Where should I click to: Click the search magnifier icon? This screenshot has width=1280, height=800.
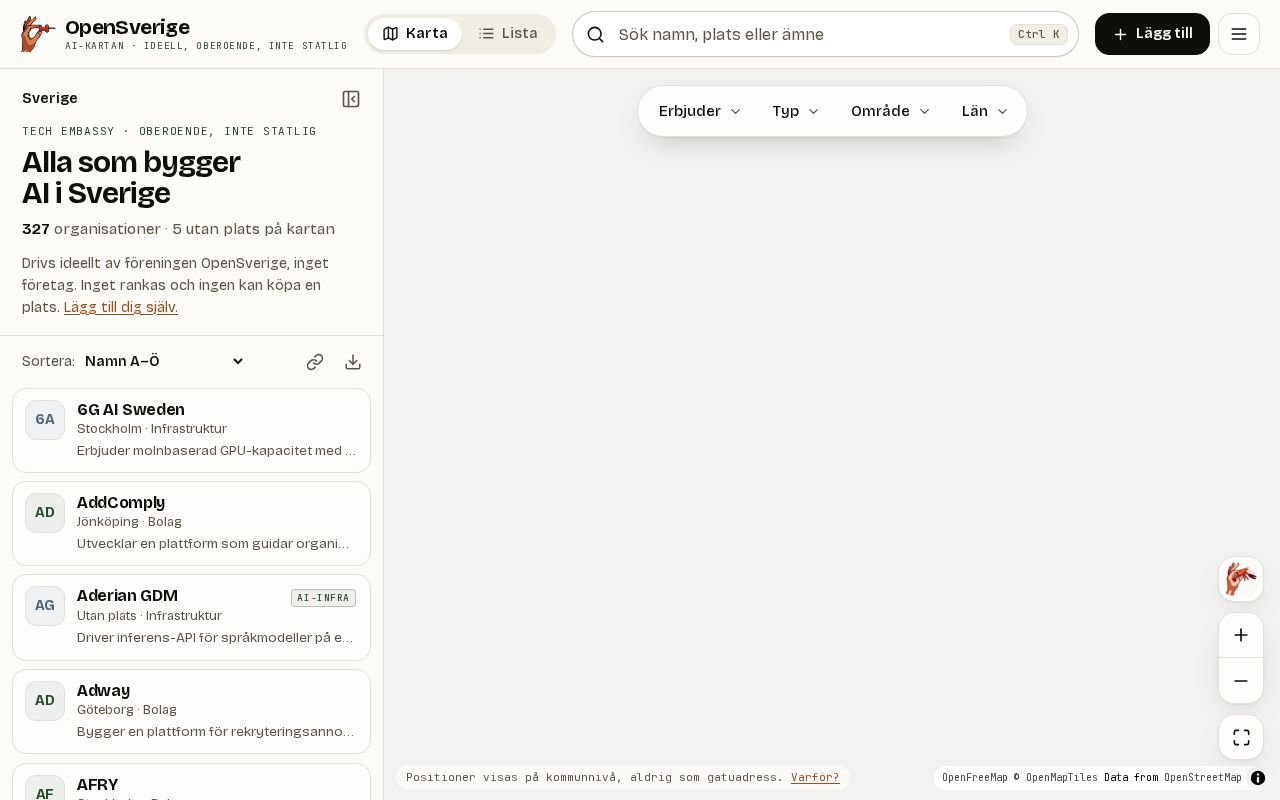pos(595,34)
